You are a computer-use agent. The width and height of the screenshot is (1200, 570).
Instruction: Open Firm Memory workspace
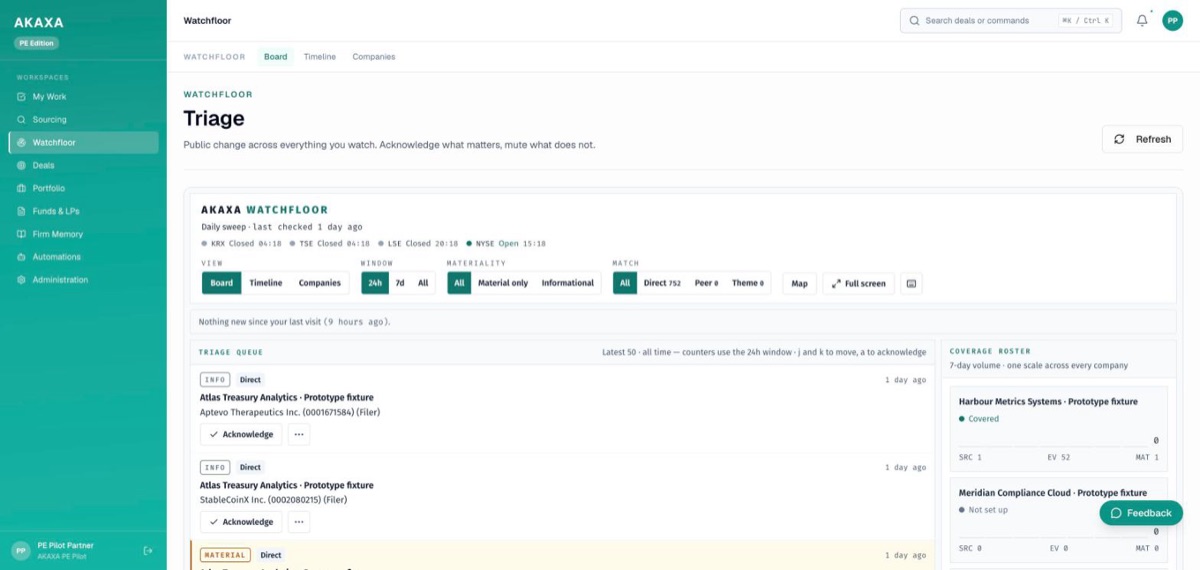pos(83,234)
